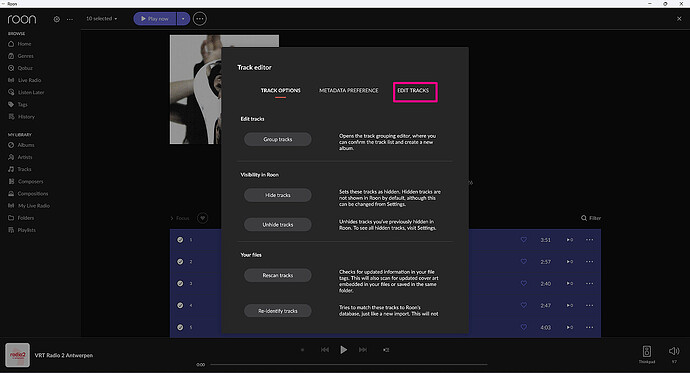
Task: Click the VRT Radio 2 station thumbnail
Action: pyautogui.click(x=18, y=355)
